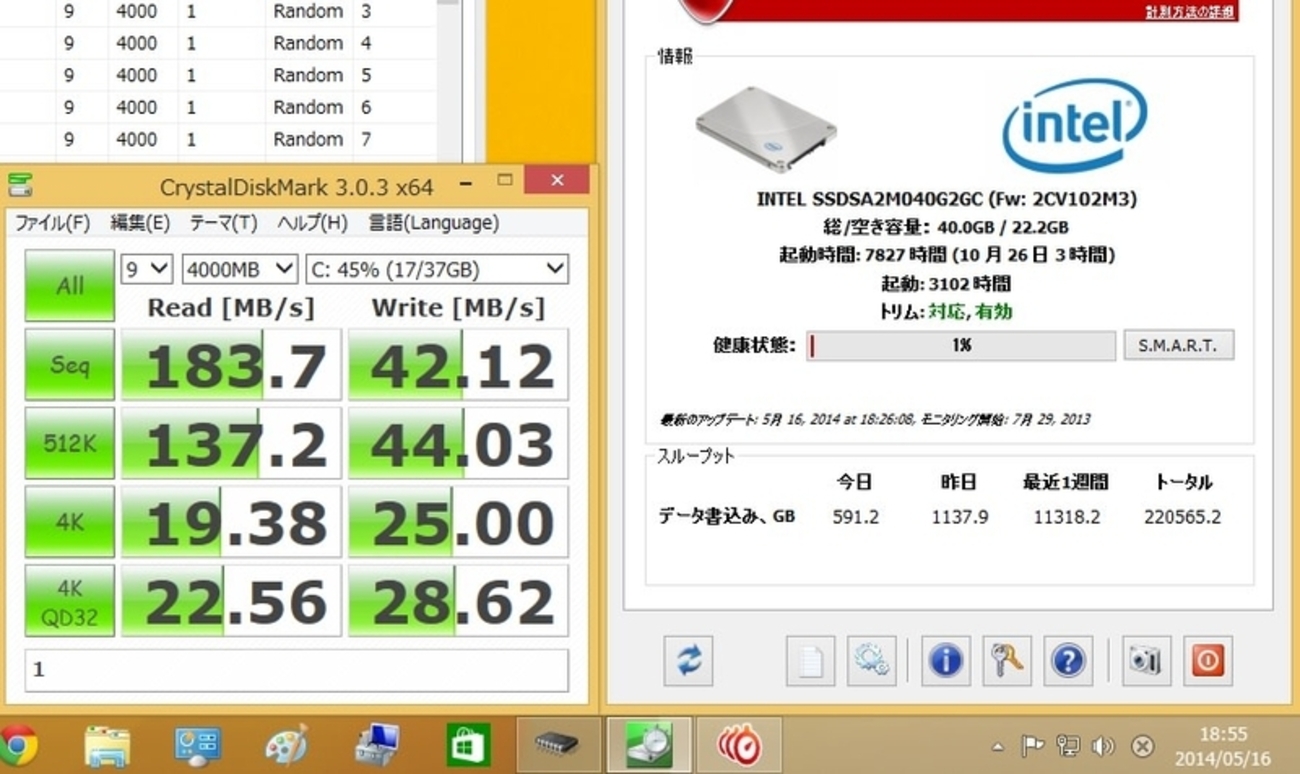Open the テーマ(T) menu

(x=223, y=223)
